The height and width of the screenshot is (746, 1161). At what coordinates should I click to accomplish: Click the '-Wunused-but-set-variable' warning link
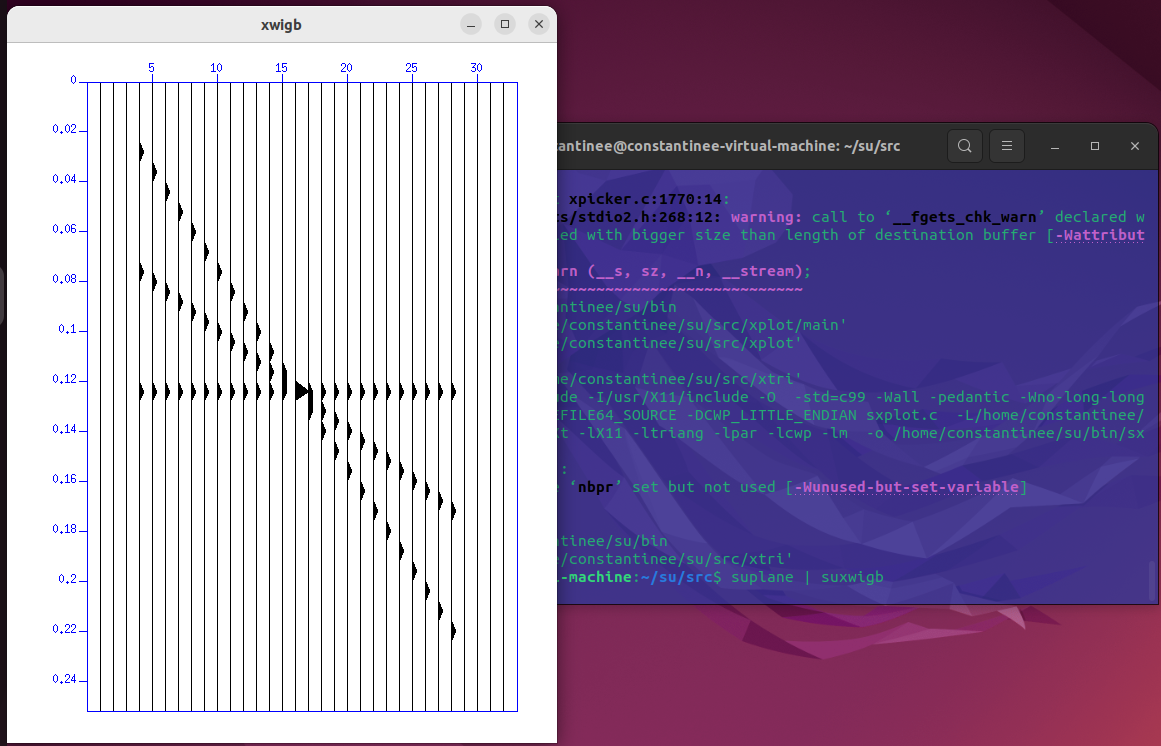click(906, 487)
